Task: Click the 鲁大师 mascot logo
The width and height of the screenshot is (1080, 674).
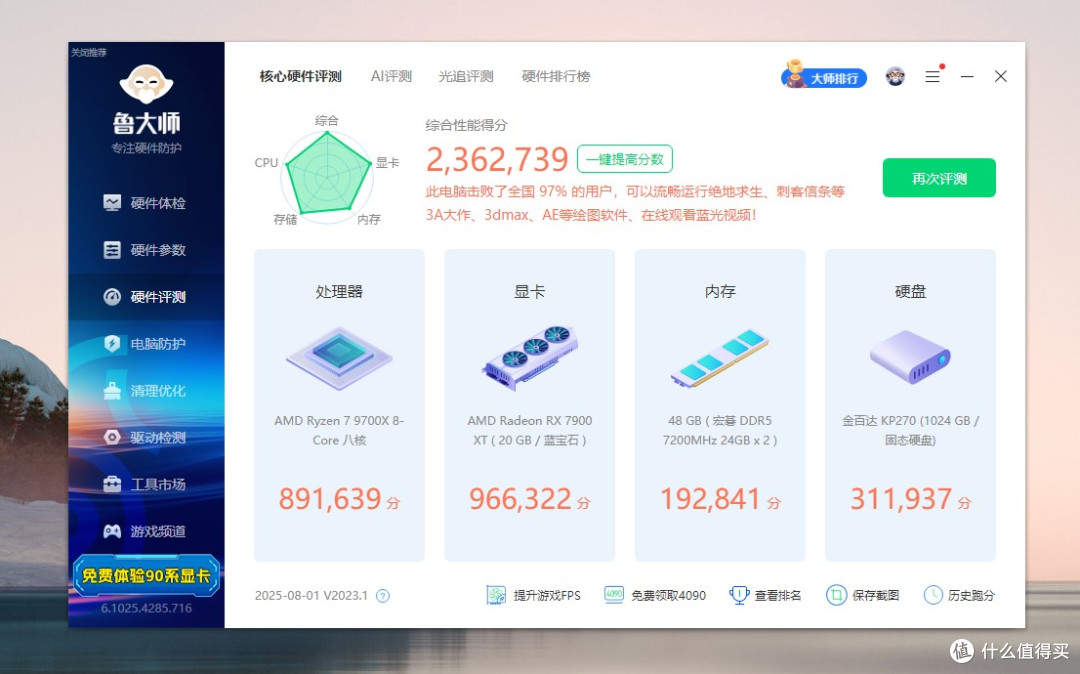Action: coord(146,83)
